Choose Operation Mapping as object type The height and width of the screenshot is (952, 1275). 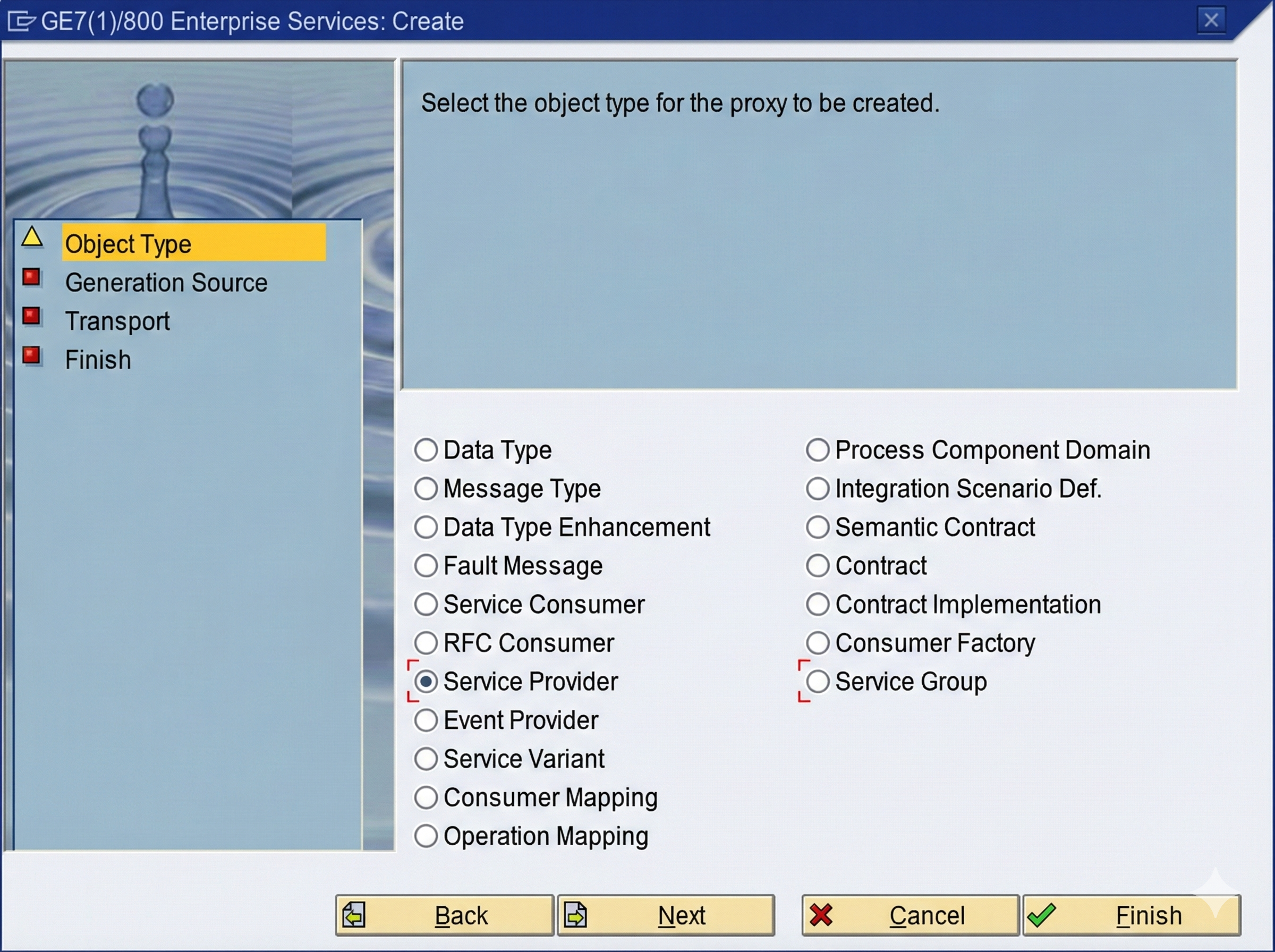tap(426, 836)
